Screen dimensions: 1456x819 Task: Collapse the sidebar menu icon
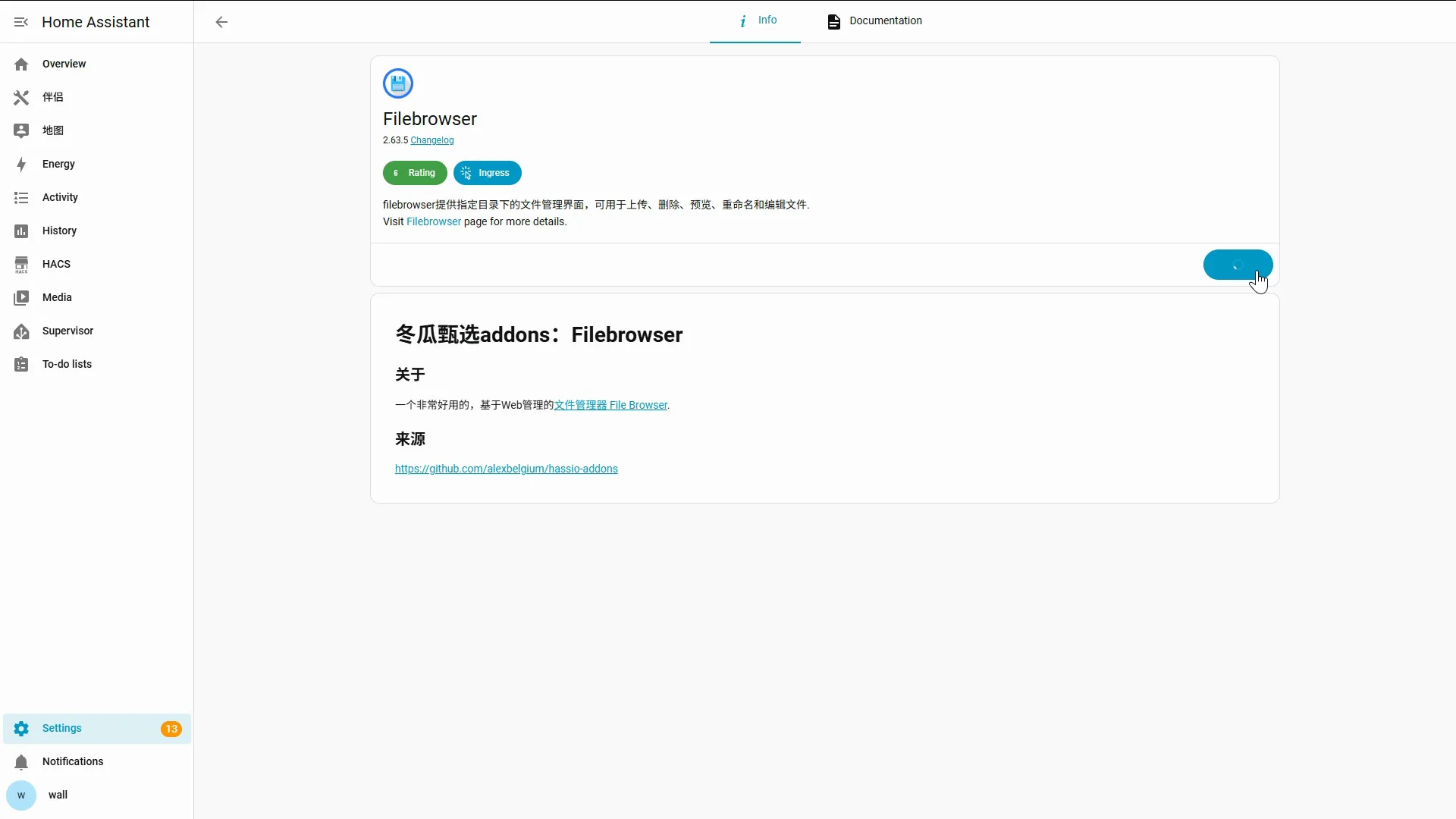(x=21, y=22)
